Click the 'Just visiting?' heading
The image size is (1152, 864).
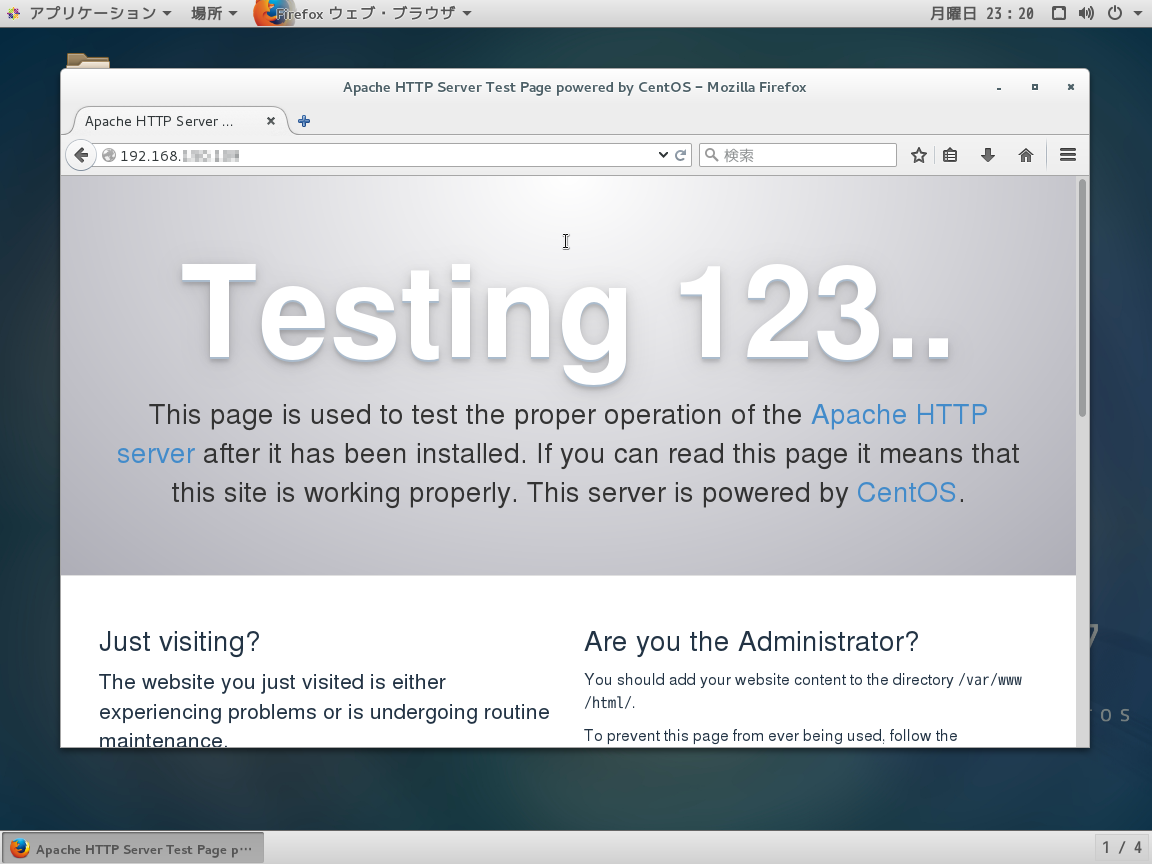pyautogui.click(x=179, y=641)
